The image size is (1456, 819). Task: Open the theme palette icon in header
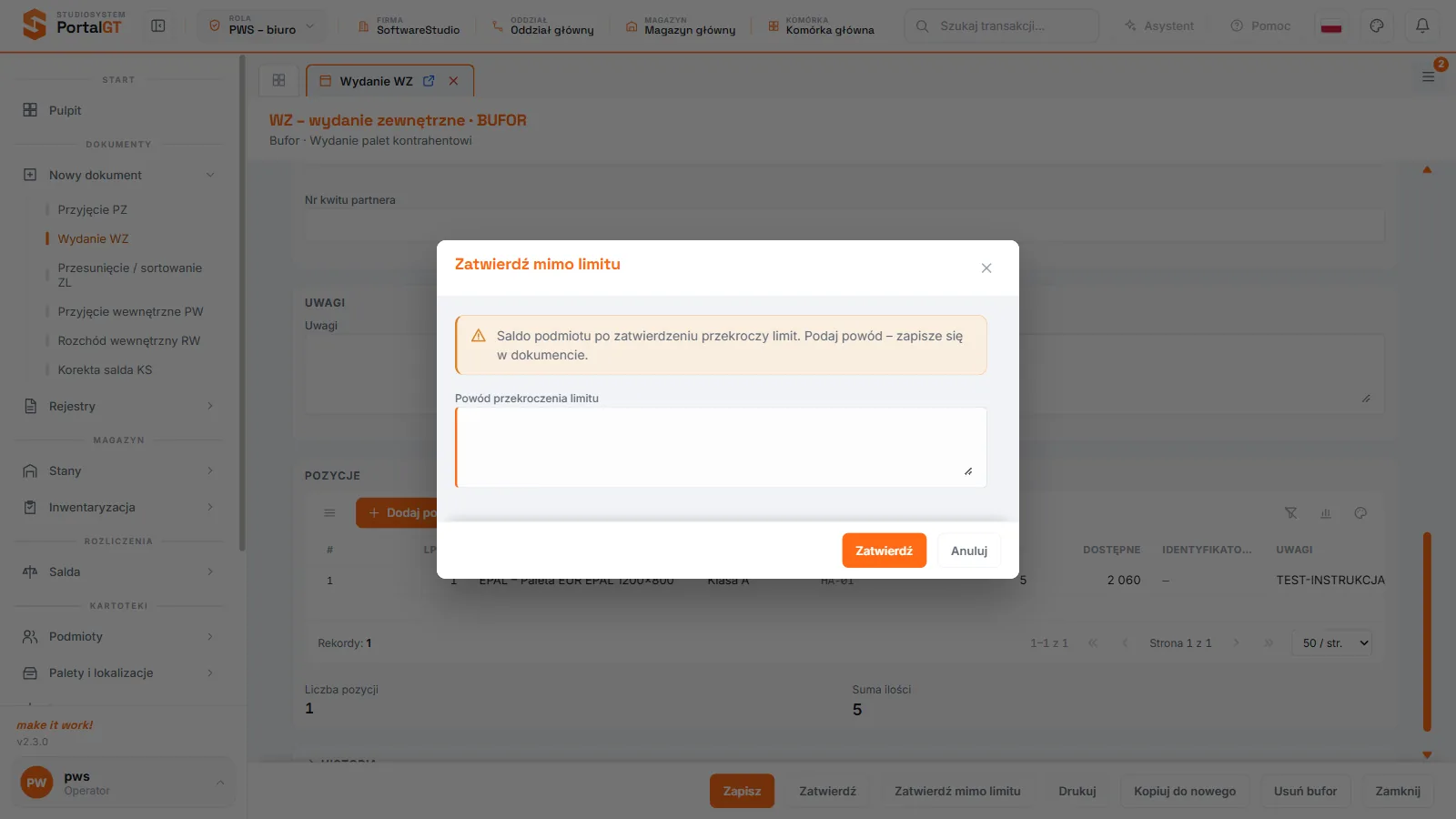1377,26
